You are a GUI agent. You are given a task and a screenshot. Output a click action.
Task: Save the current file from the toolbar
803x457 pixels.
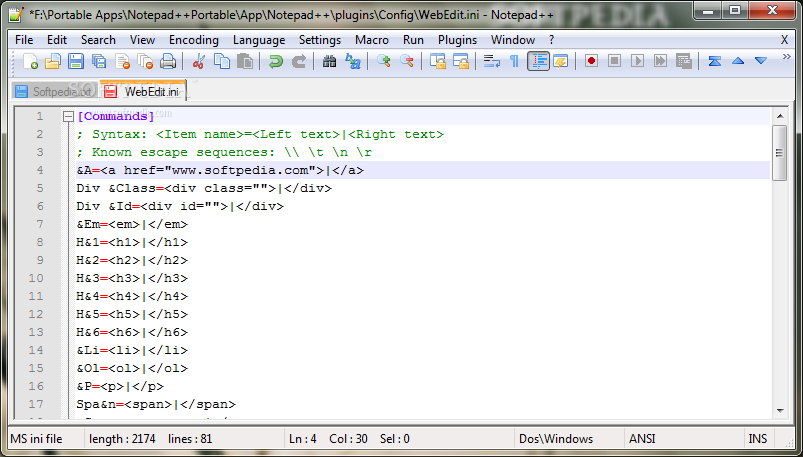tap(76, 61)
